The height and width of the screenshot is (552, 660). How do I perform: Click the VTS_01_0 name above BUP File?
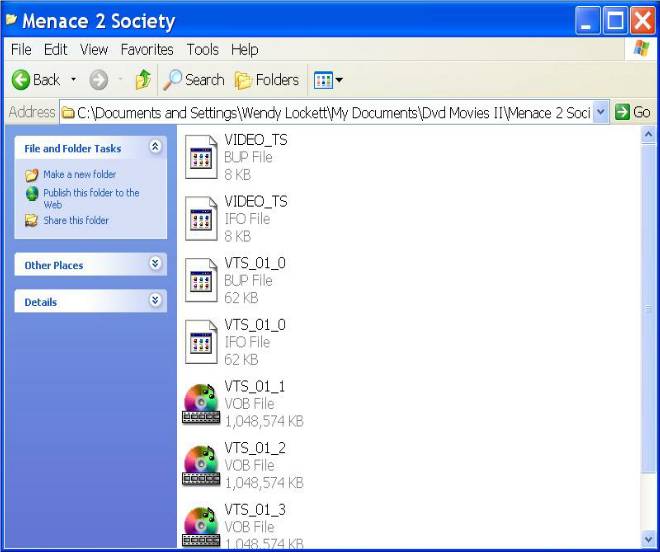tap(255, 263)
